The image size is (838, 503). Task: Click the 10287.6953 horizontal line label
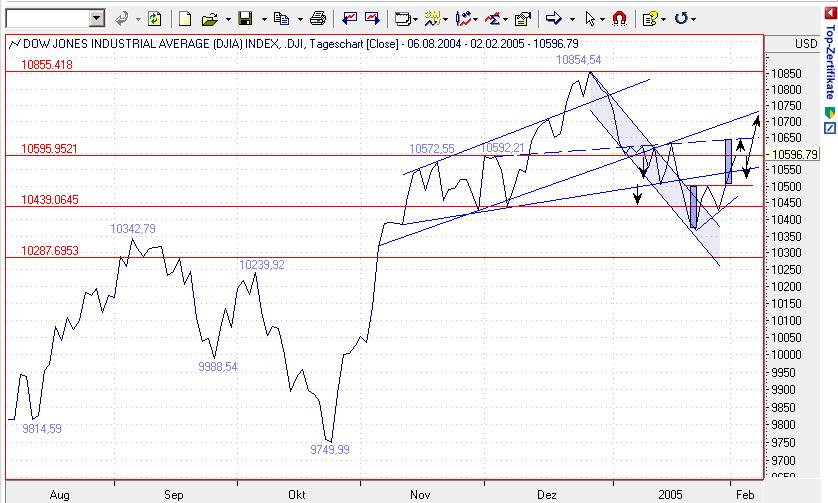(x=50, y=251)
